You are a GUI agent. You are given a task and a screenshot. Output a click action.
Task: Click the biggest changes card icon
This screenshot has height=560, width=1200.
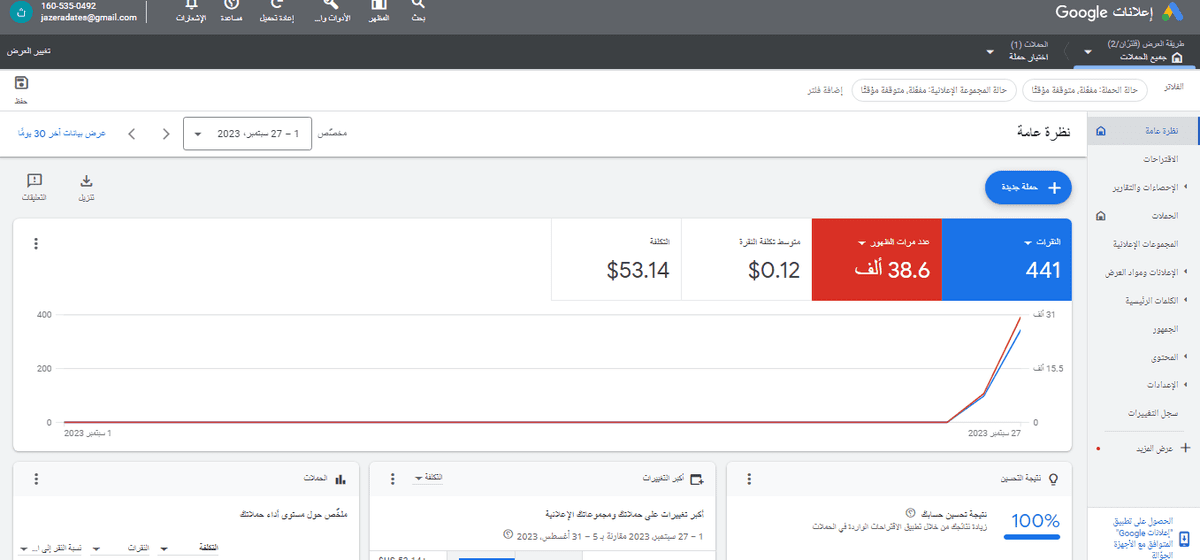click(696, 479)
